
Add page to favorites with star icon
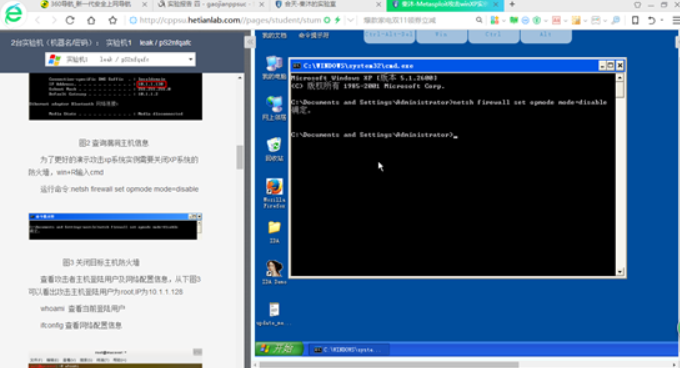point(113,20)
